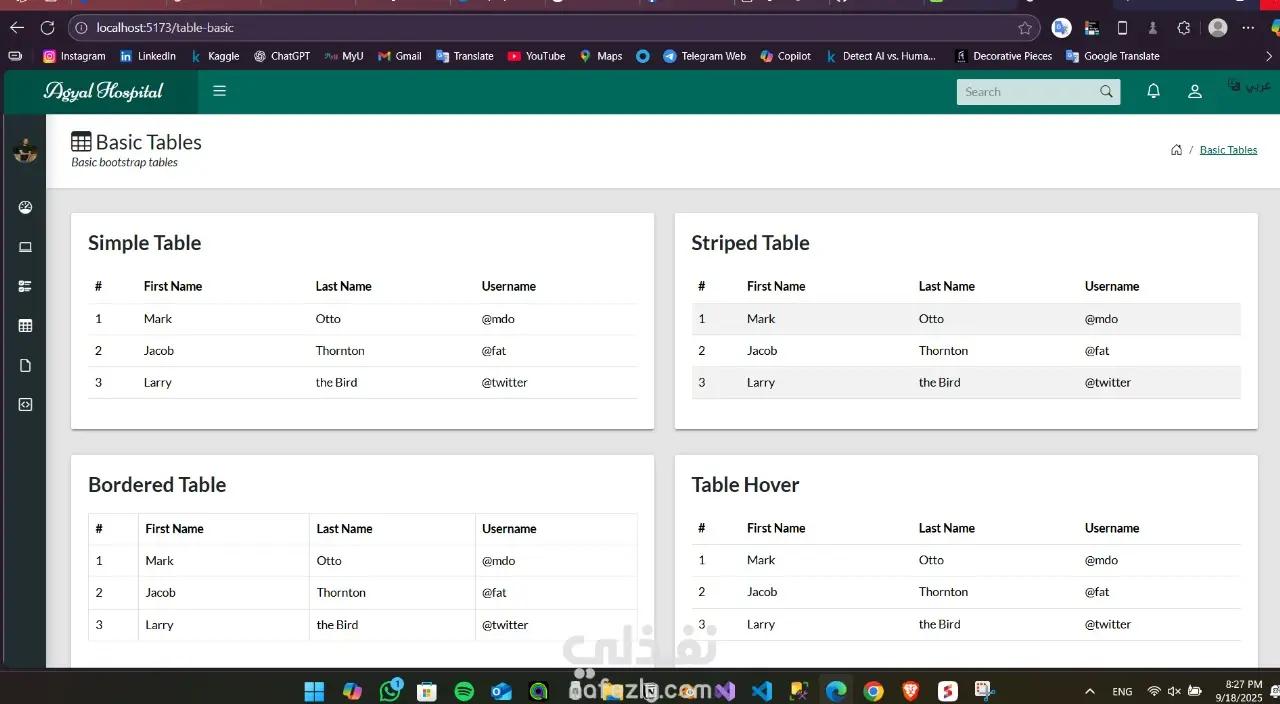Open the Gmail bookmark
The height and width of the screenshot is (704, 1280).
tap(400, 56)
